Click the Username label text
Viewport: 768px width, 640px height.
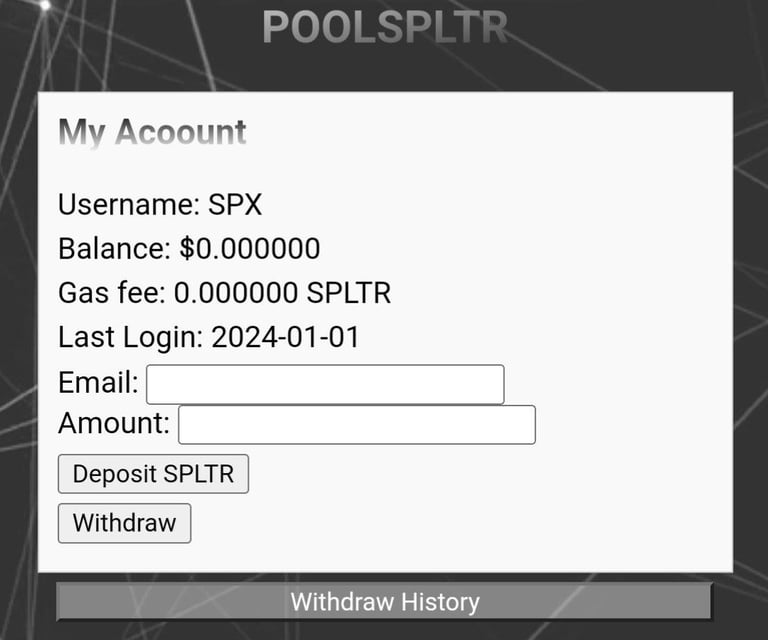128,205
